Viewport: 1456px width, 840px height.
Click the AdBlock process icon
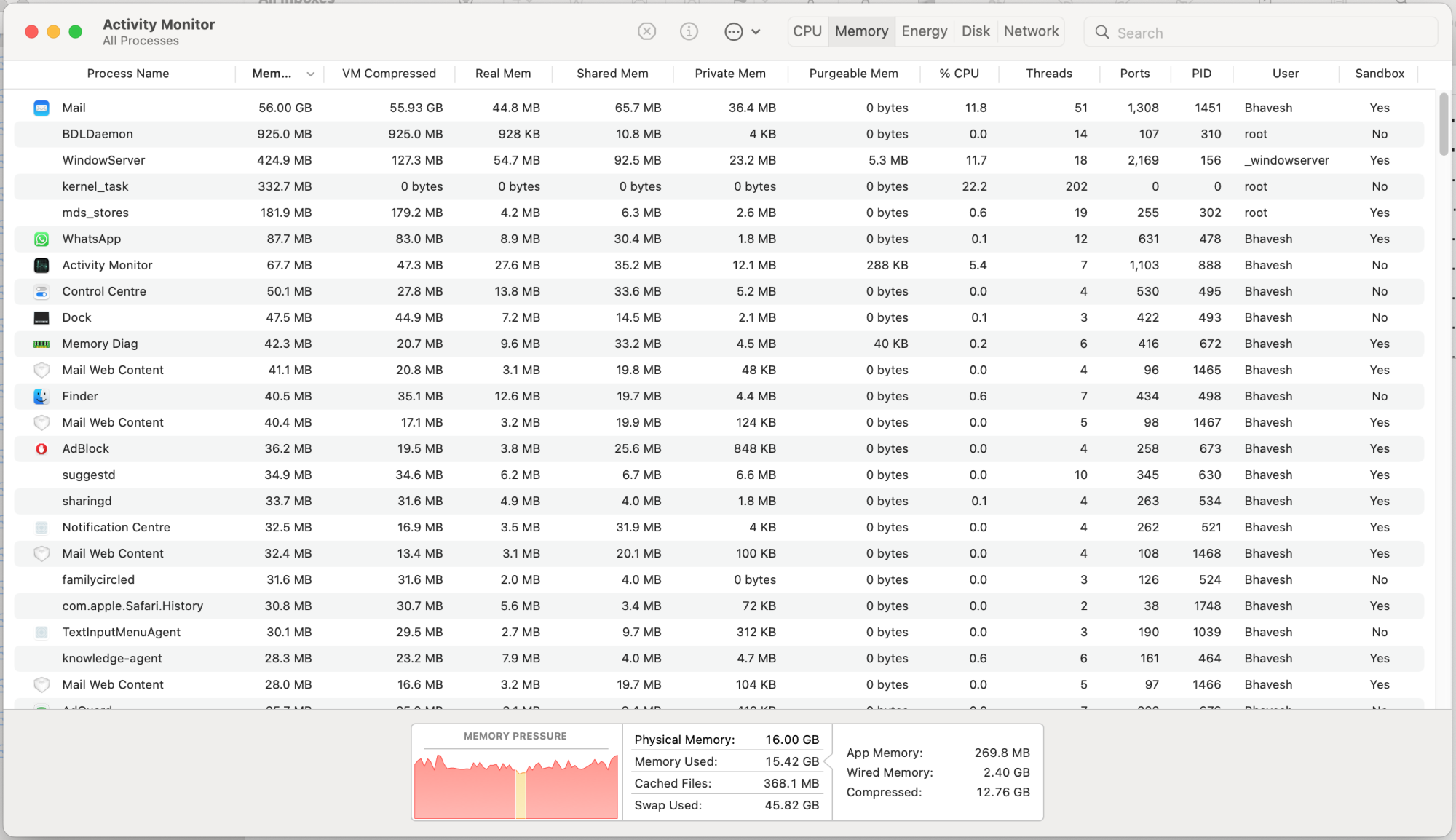pyautogui.click(x=41, y=448)
